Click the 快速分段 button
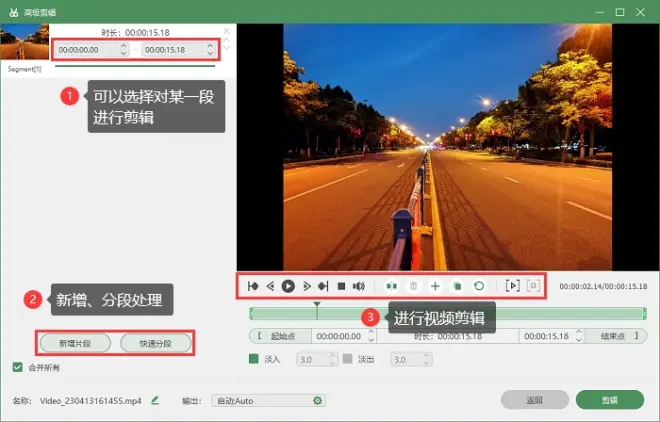This screenshot has width=660, height=422. 156,343
